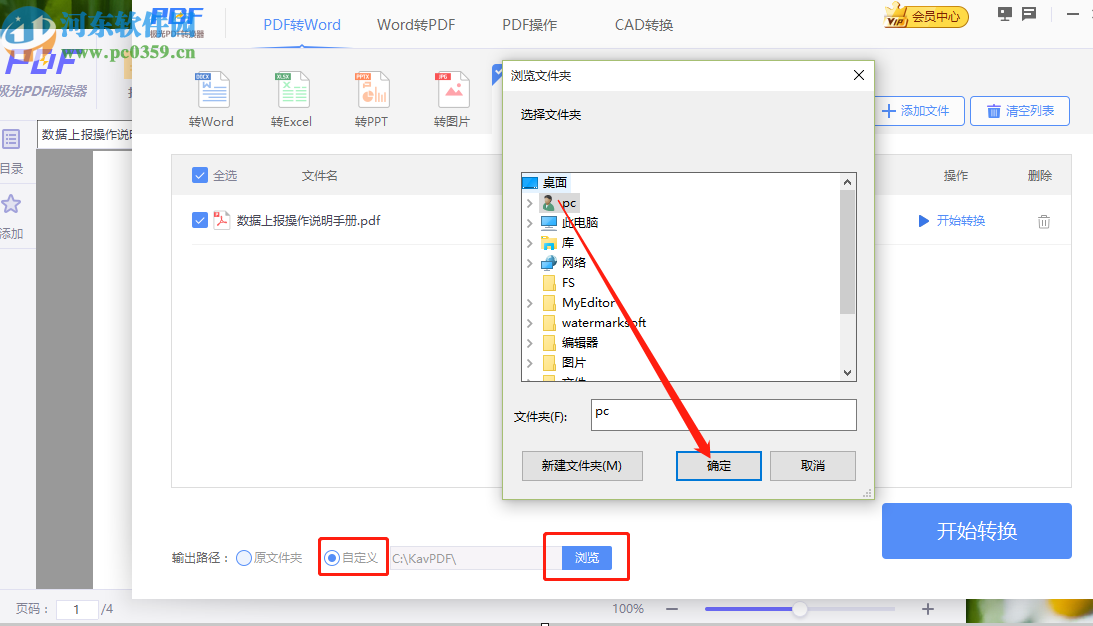
Task: Click the 目录 icon in left sidebar
Action: 12,140
